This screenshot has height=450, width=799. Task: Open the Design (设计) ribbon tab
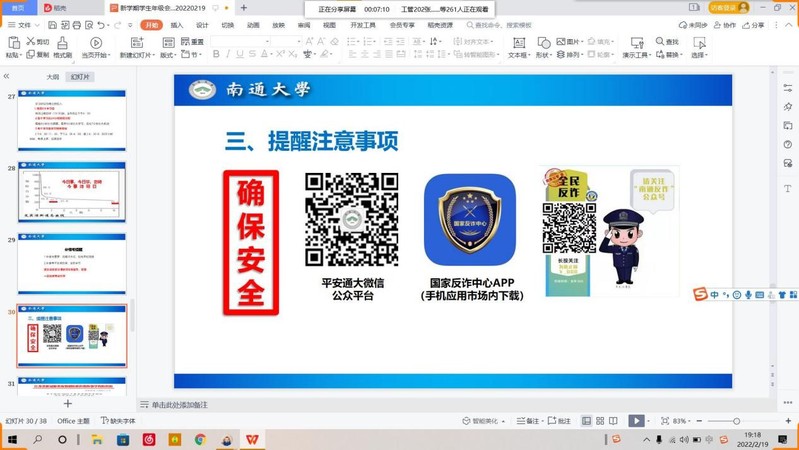coord(202,25)
